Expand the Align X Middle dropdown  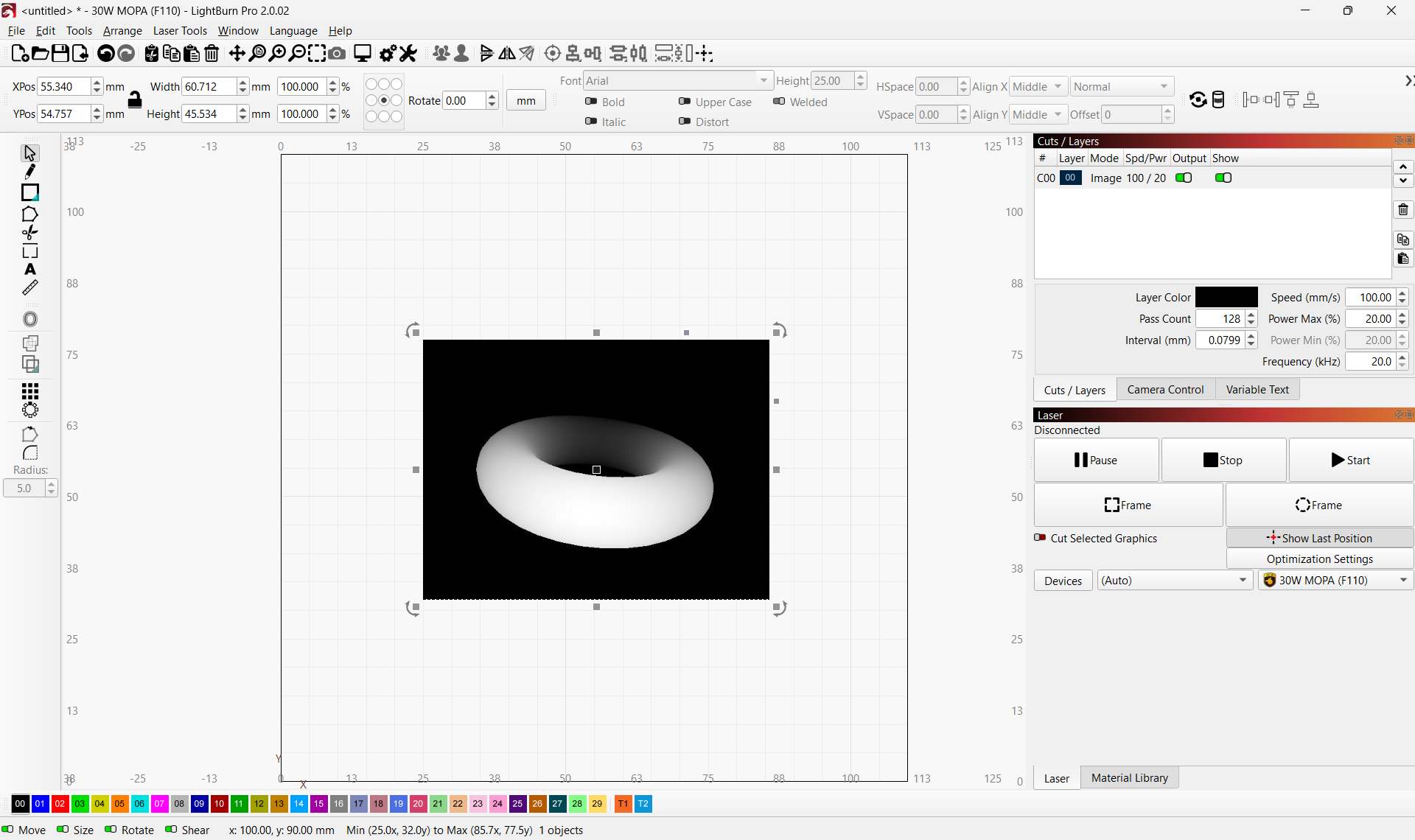pyautogui.click(x=1038, y=87)
